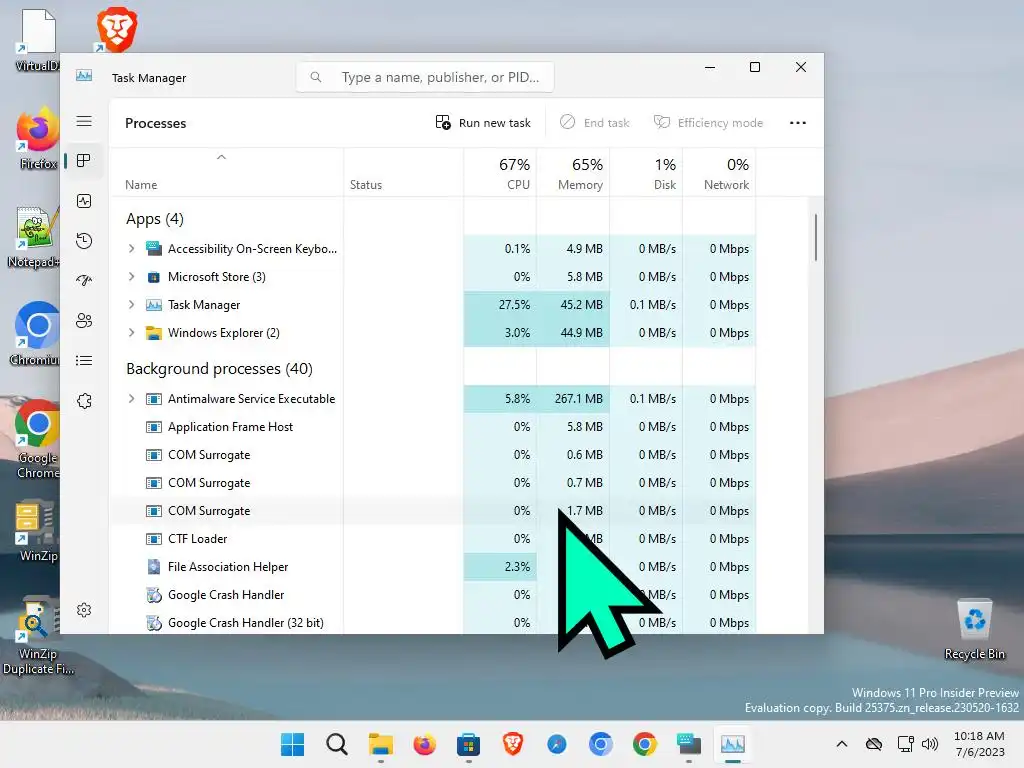Click the 267.1 MB memory value
The height and width of the screenshot is (768, 1024).
(579, 399)
